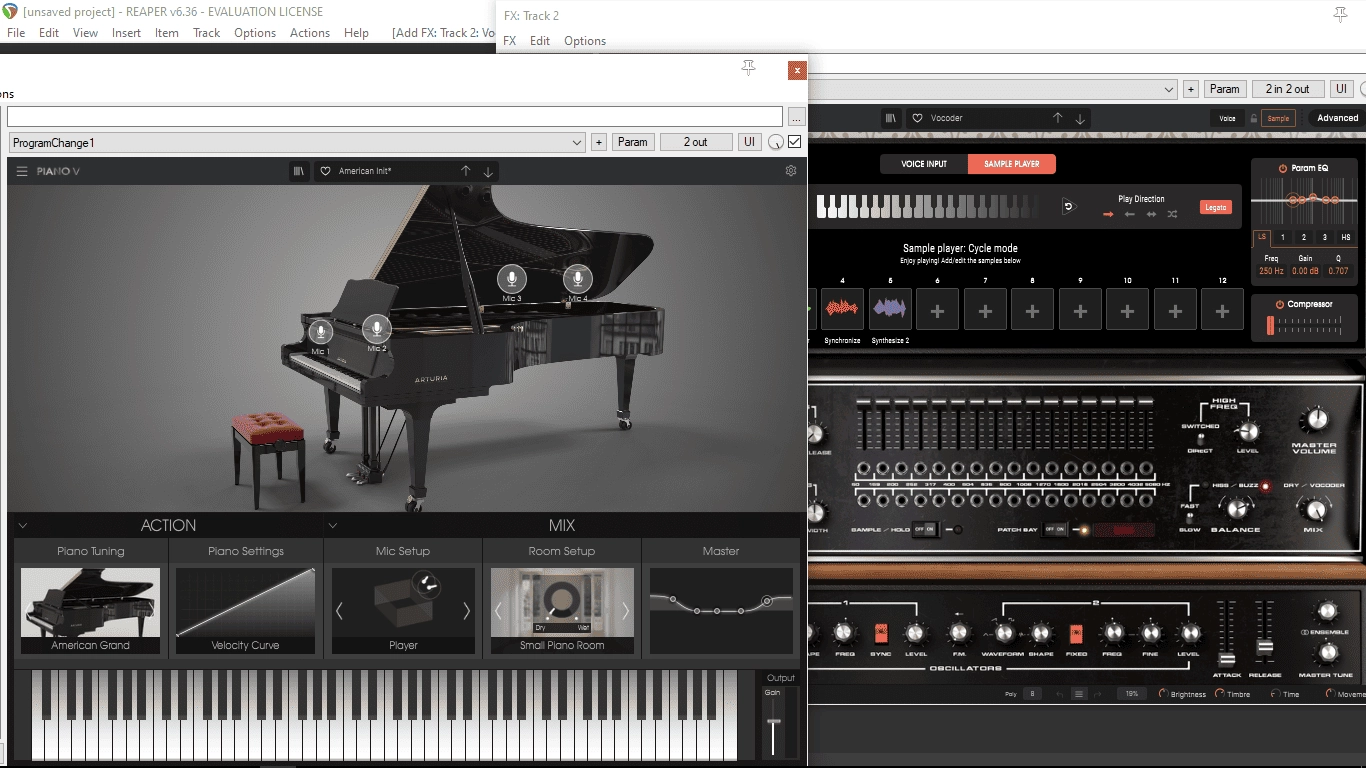The height and width of the screenshot is (768, 1366).
Task: Open the Vocoder preset library browser
Action: coord(891,118)
